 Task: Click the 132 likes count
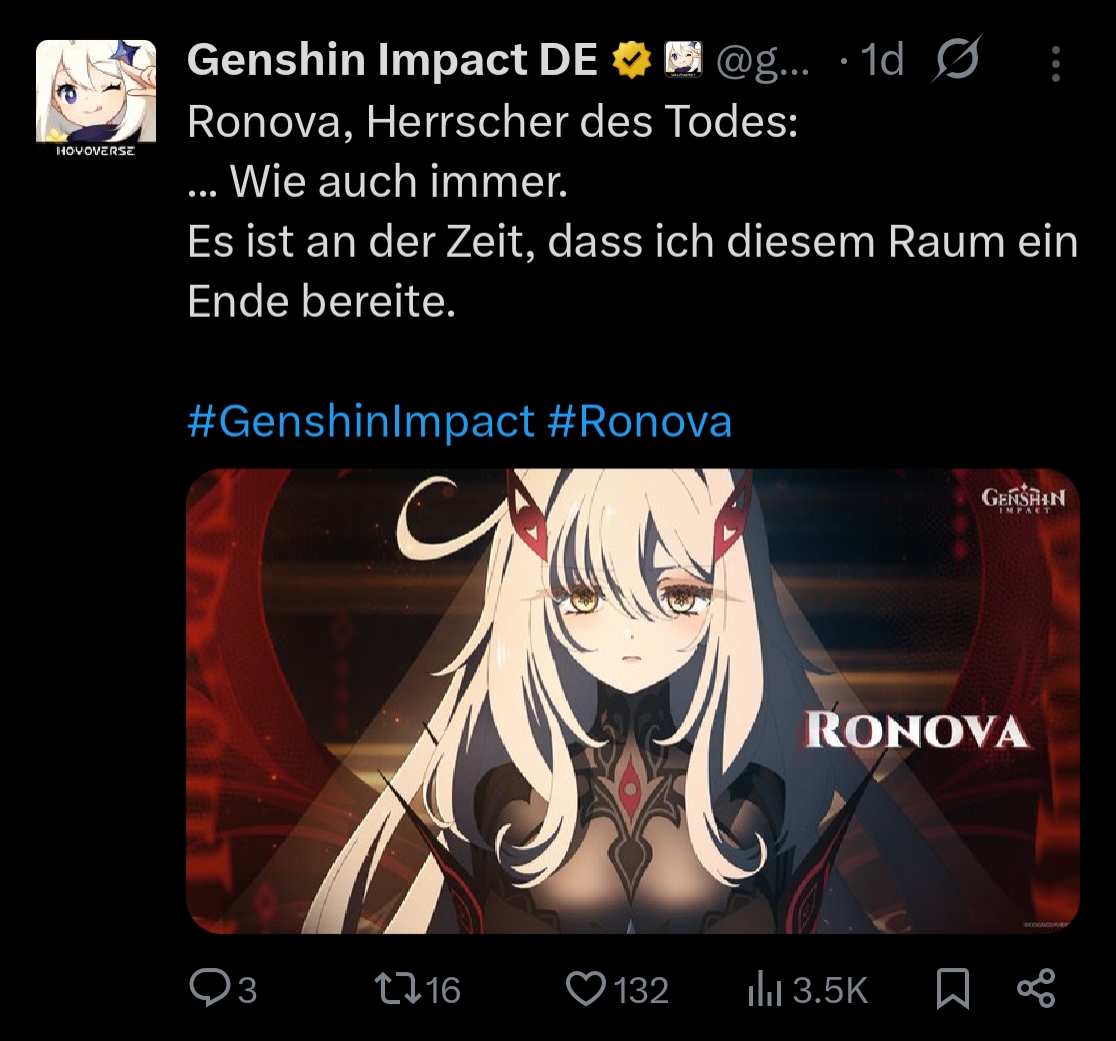pyautogui.click(x=641, y=990)
